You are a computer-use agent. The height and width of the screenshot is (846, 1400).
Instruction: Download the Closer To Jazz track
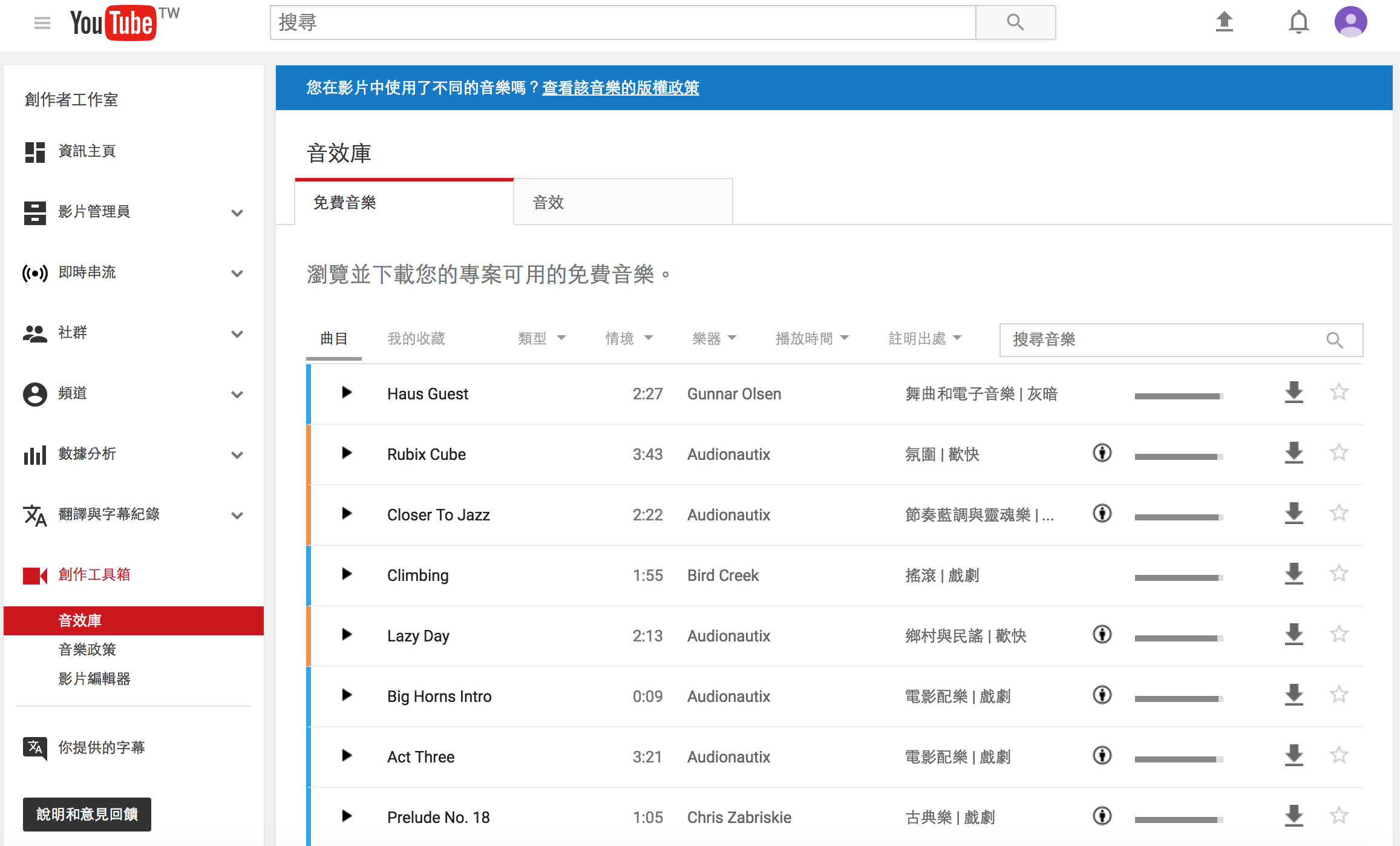[1294, 514]
